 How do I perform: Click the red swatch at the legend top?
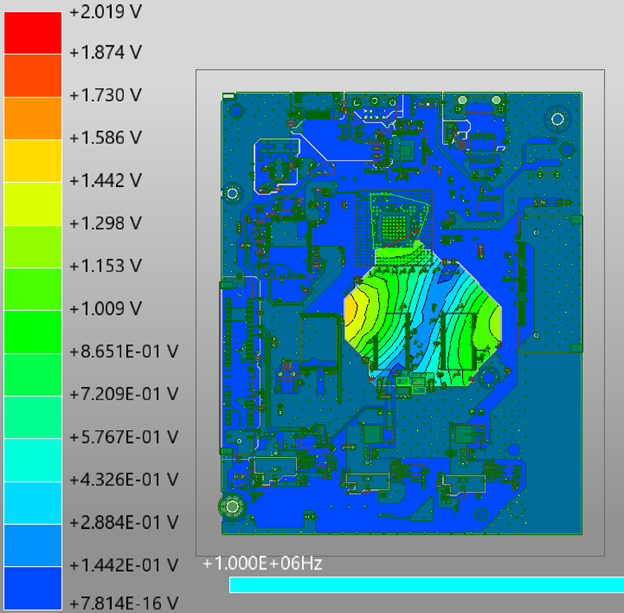point(32,30)
